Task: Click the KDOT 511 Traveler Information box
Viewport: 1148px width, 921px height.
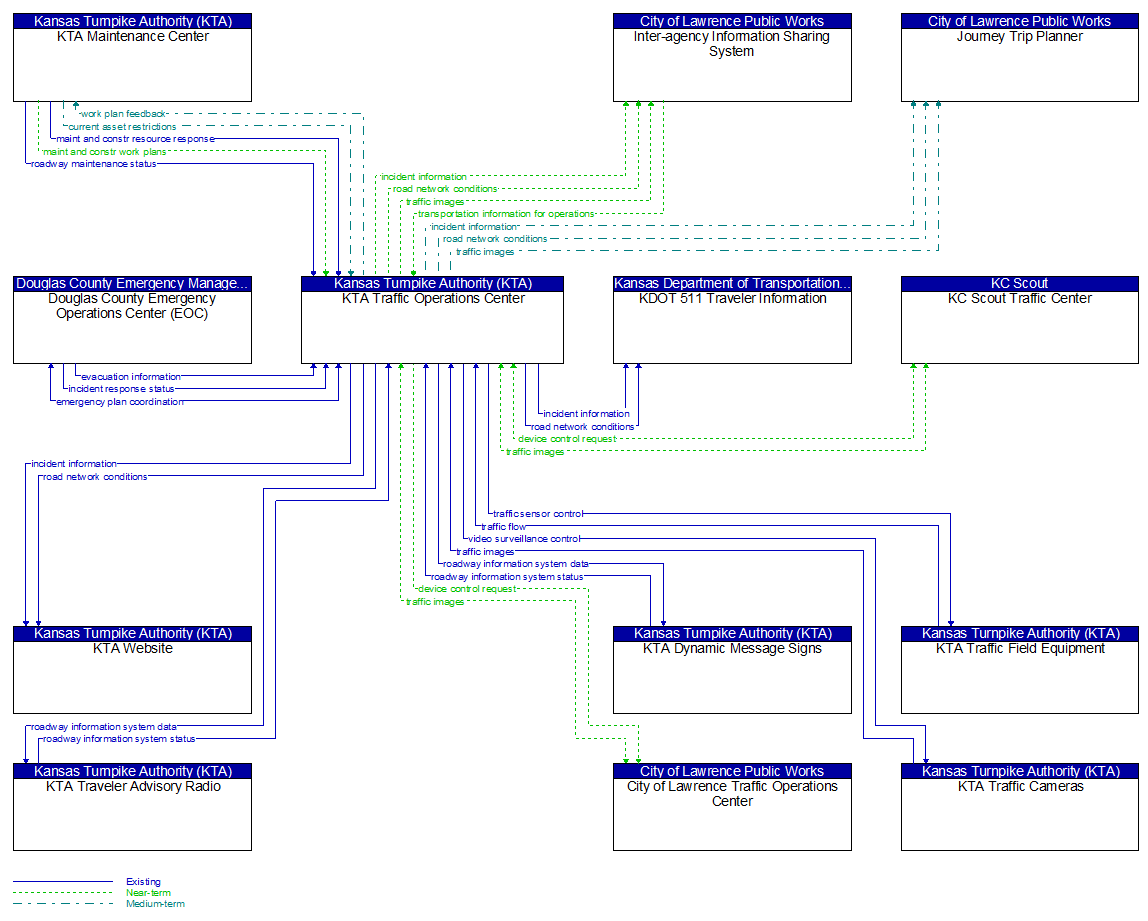Action: [732, 319]
